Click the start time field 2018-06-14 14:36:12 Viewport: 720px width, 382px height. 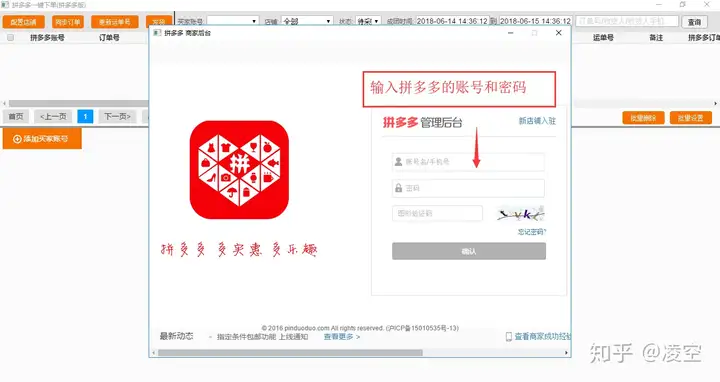click(x=452, y=21)
